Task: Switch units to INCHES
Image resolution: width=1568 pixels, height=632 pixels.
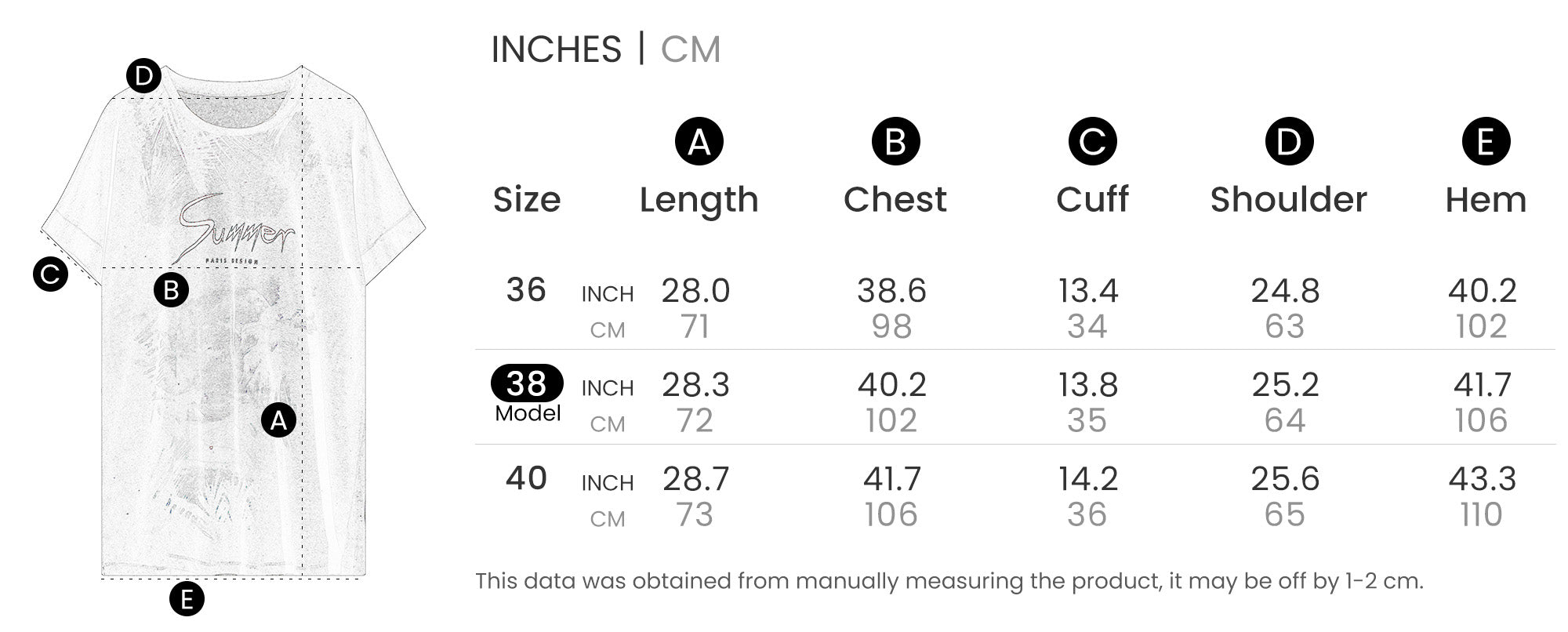Action: point(556,49)
